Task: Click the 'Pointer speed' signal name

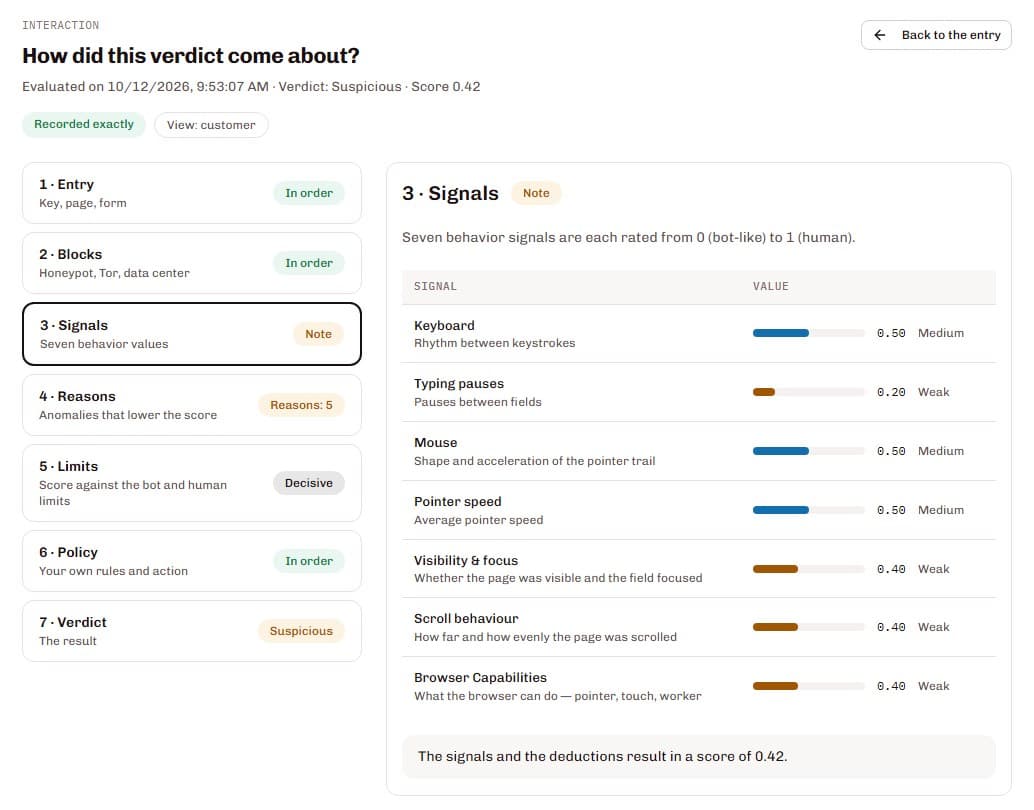Action: pos(458,501)
